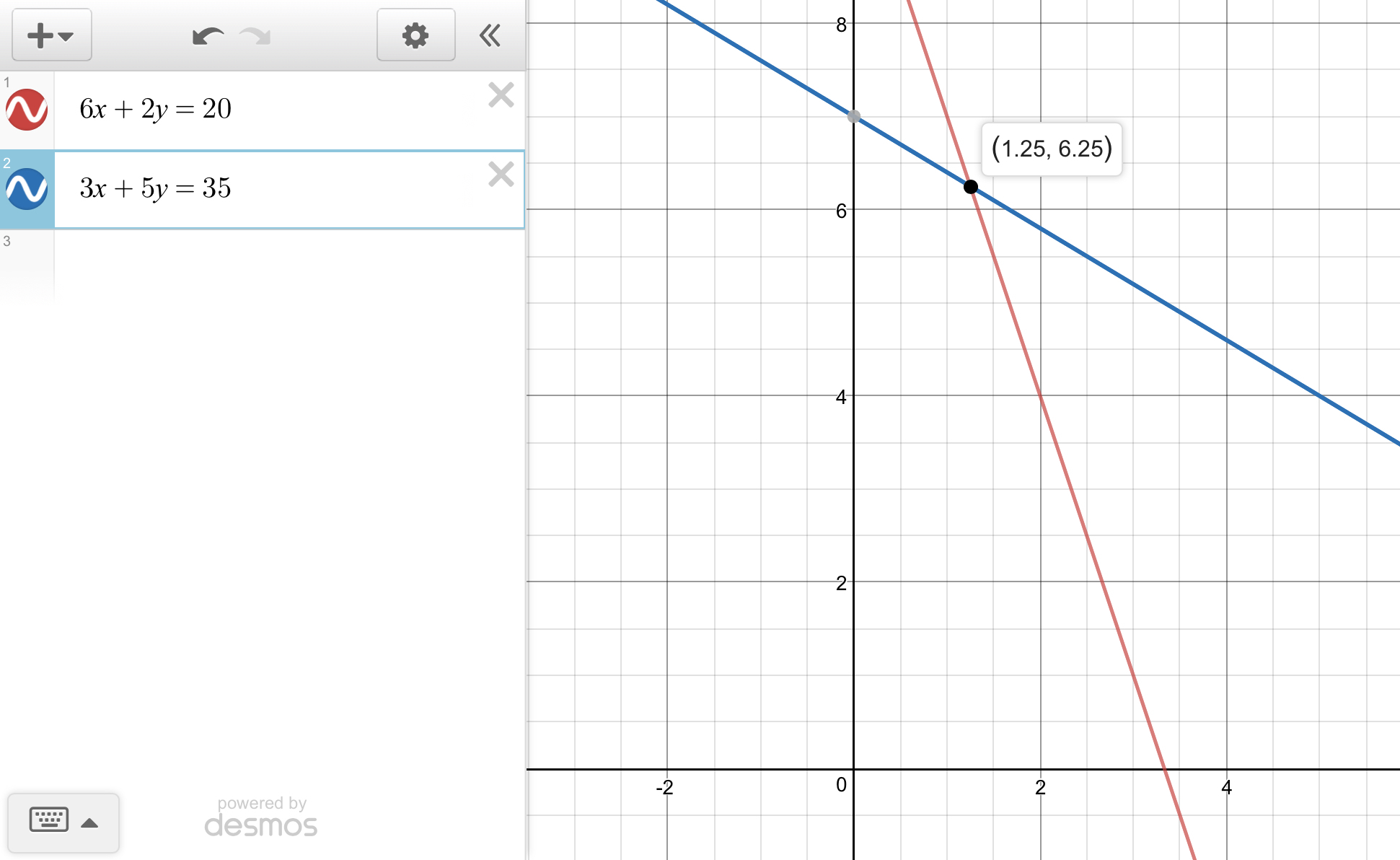Delete expression 6x + 2y = 20

coord(501,95)
